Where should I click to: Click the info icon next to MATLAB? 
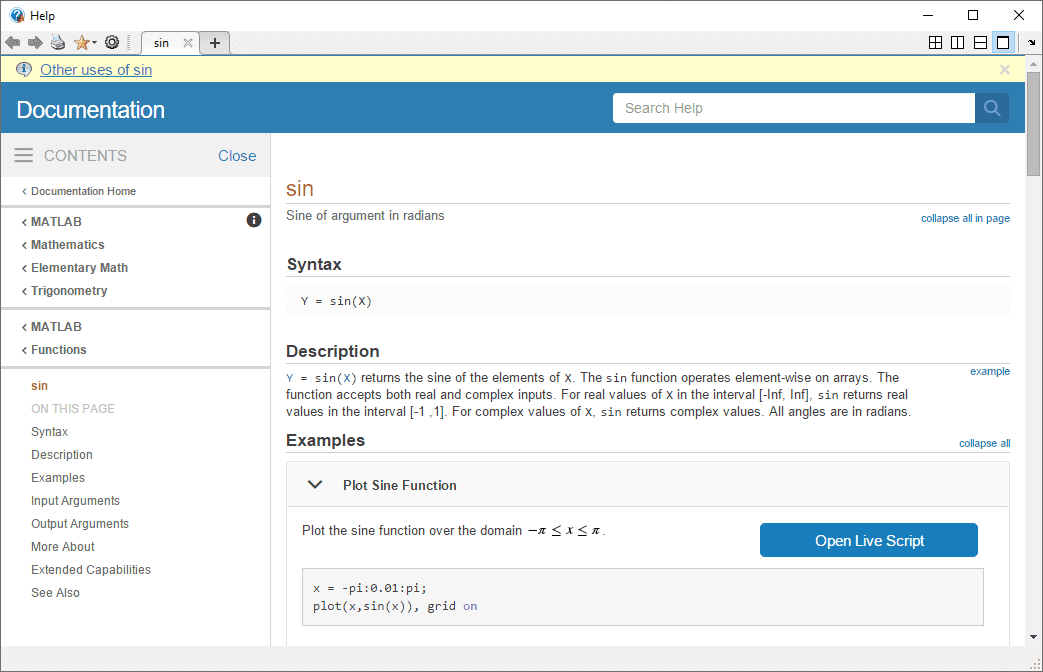[253, 220]
